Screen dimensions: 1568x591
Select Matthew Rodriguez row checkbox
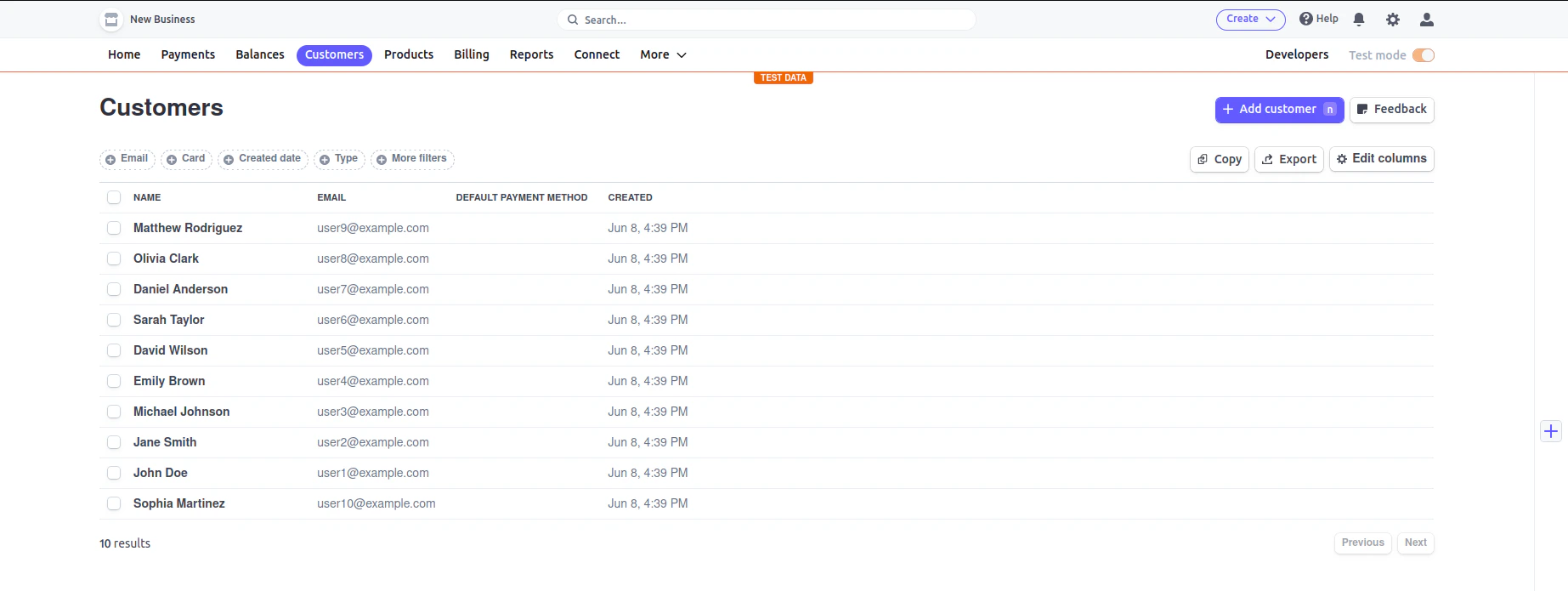tap(114, 228)
